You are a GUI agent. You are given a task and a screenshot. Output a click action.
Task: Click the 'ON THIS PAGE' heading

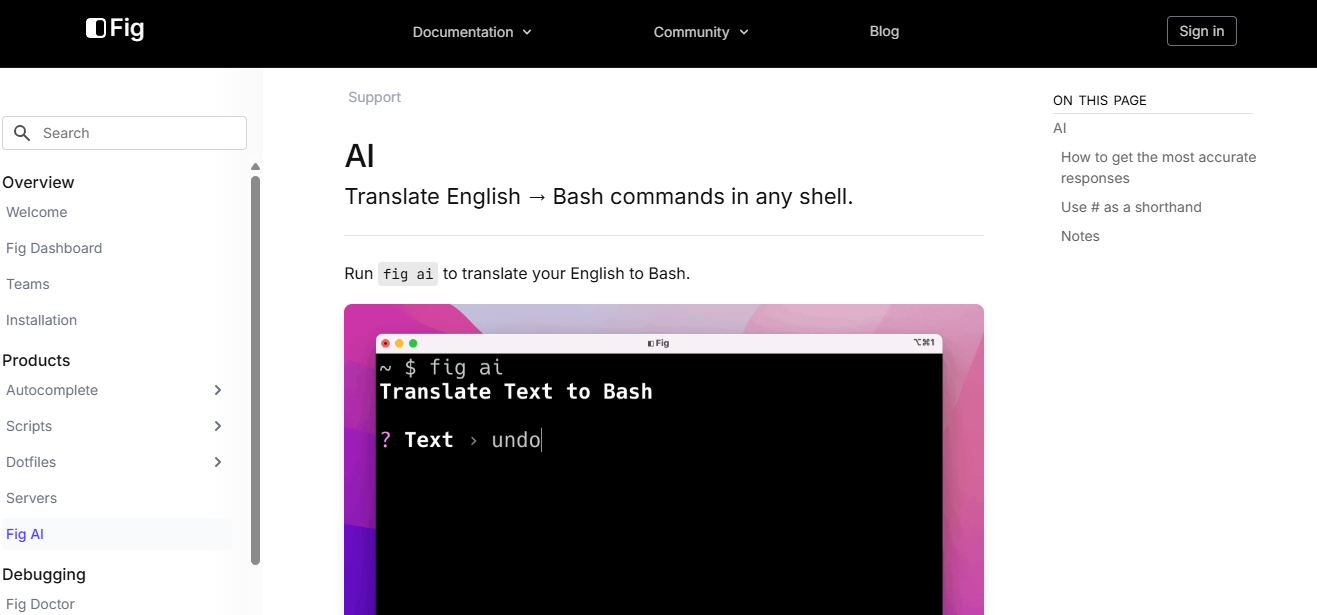coord(1100,100)
